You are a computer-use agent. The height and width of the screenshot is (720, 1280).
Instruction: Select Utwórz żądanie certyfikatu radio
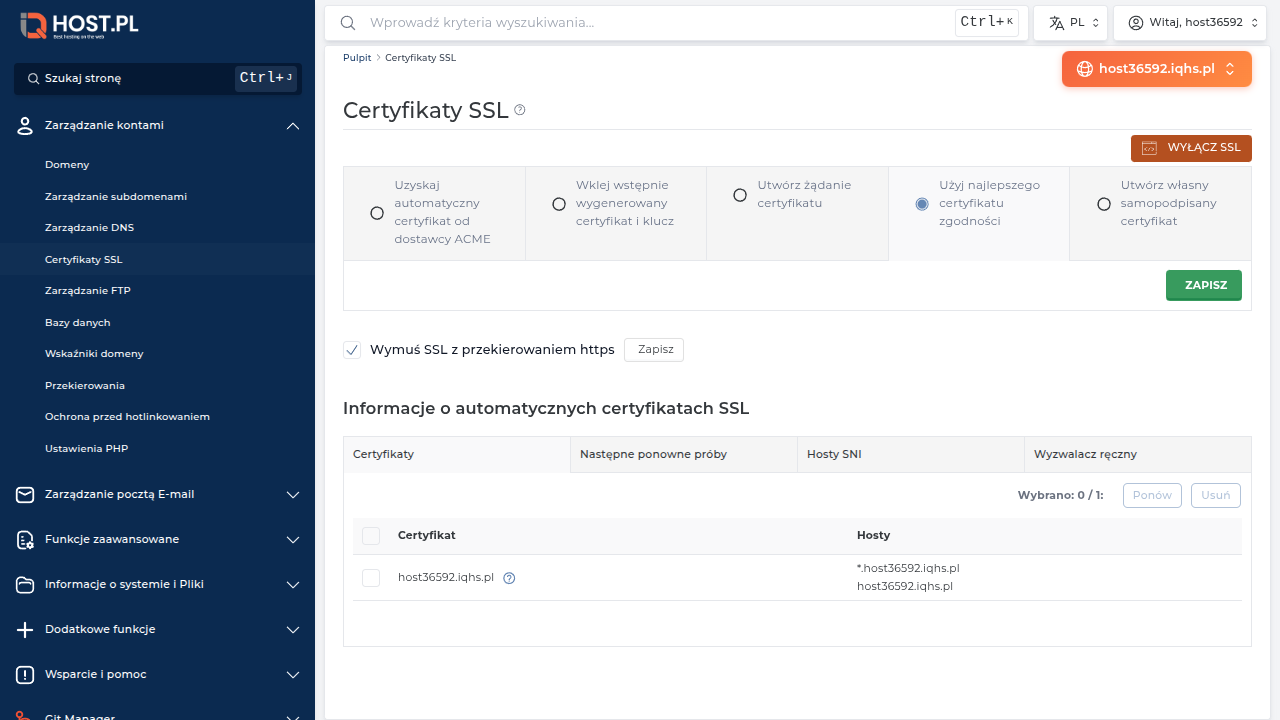[740, 195]
